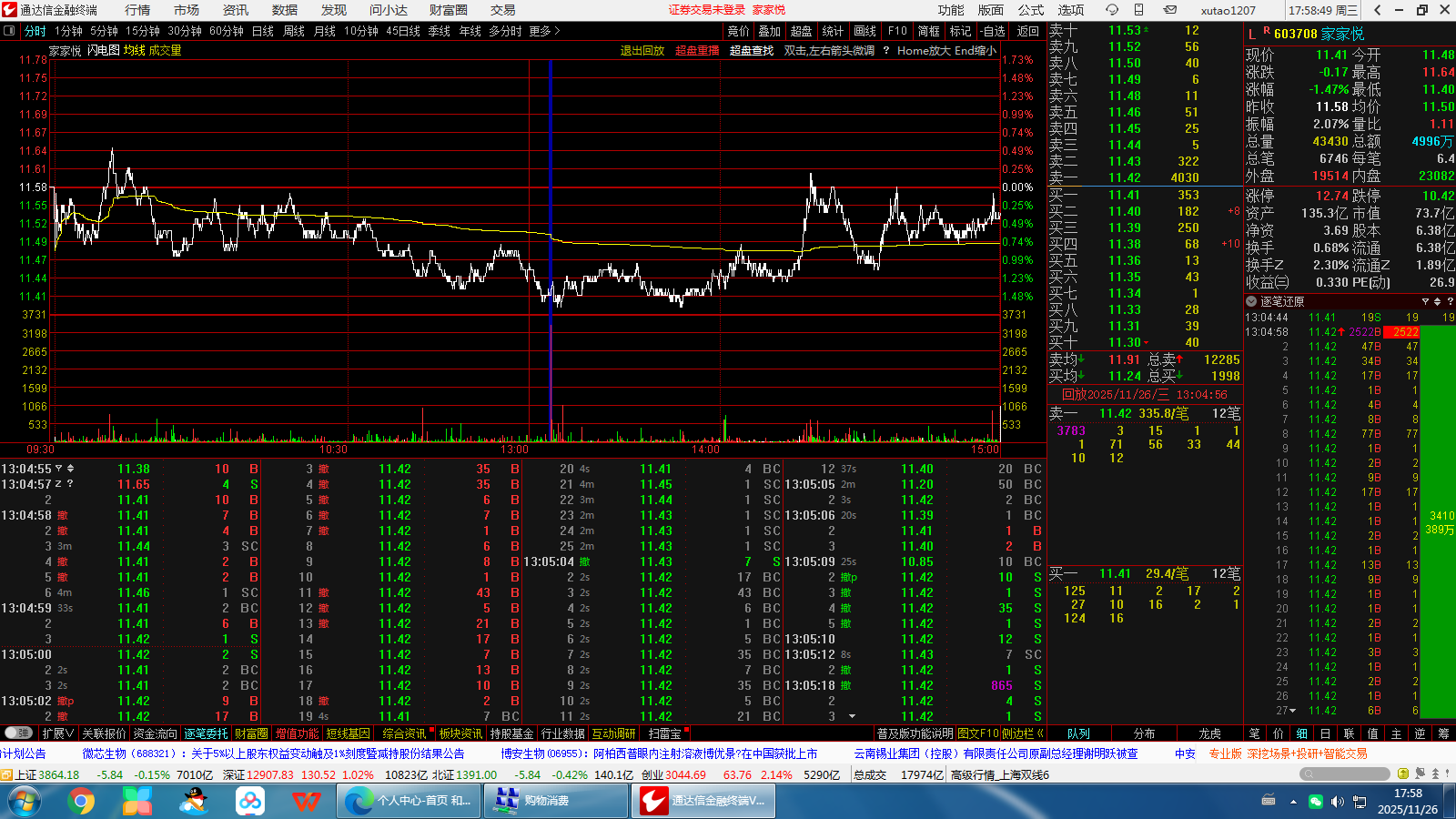Click the search magnifier in status bar
The height and width of the screenshot is (819, 1456).
click(1309, 774)
